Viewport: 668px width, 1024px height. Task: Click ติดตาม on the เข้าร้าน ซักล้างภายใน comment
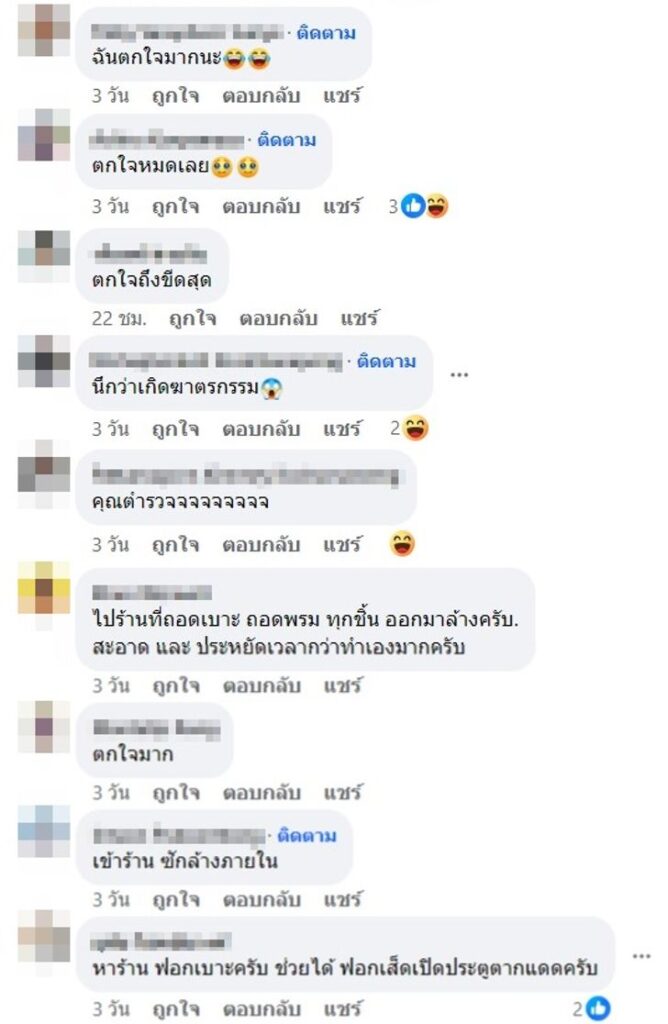click(x=307, y=836)
